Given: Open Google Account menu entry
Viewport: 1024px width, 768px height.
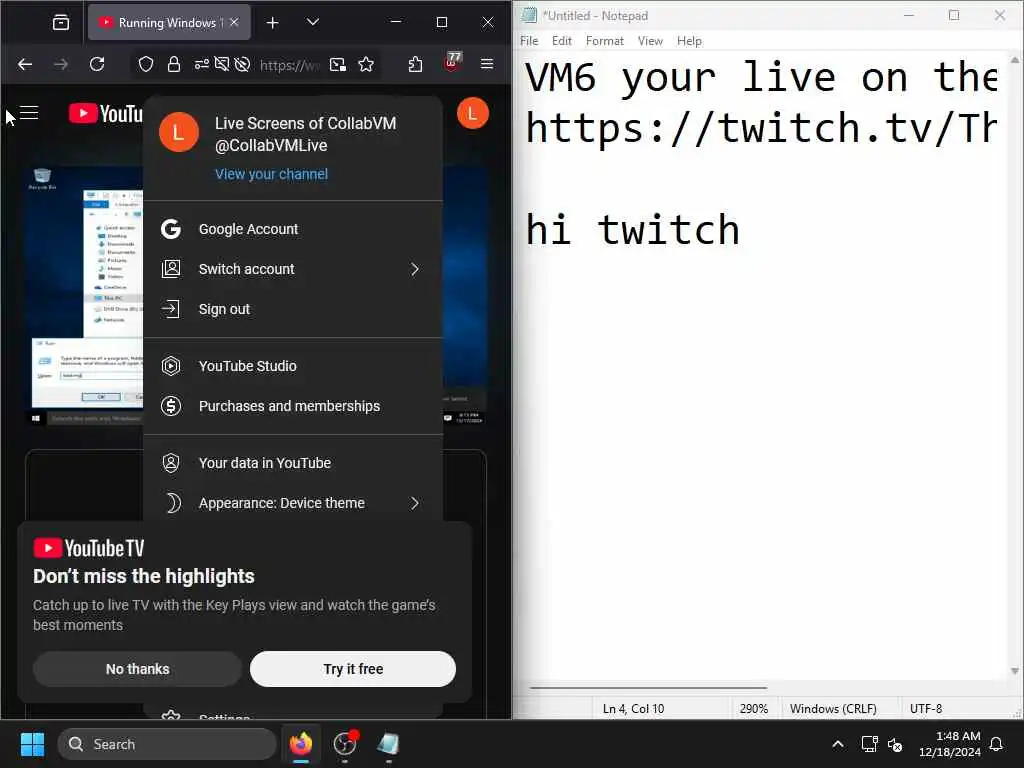Looking at the screenshot, I should click(293, 229).
